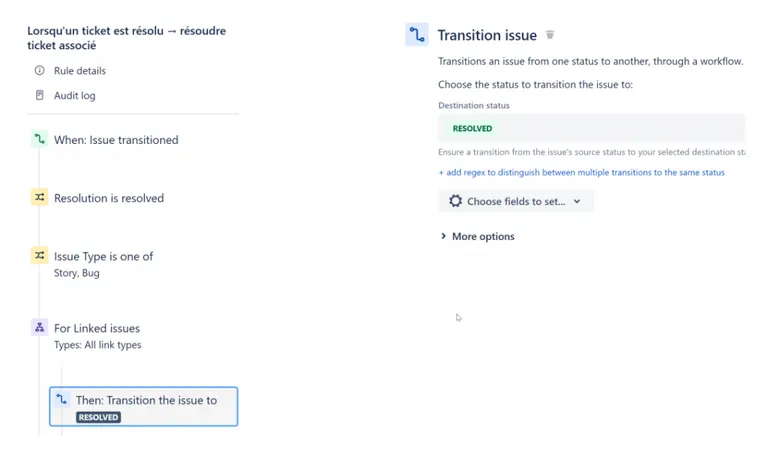Open Rule details
Image resolution: width=768 pixels, height=458 pixels.
79,71
